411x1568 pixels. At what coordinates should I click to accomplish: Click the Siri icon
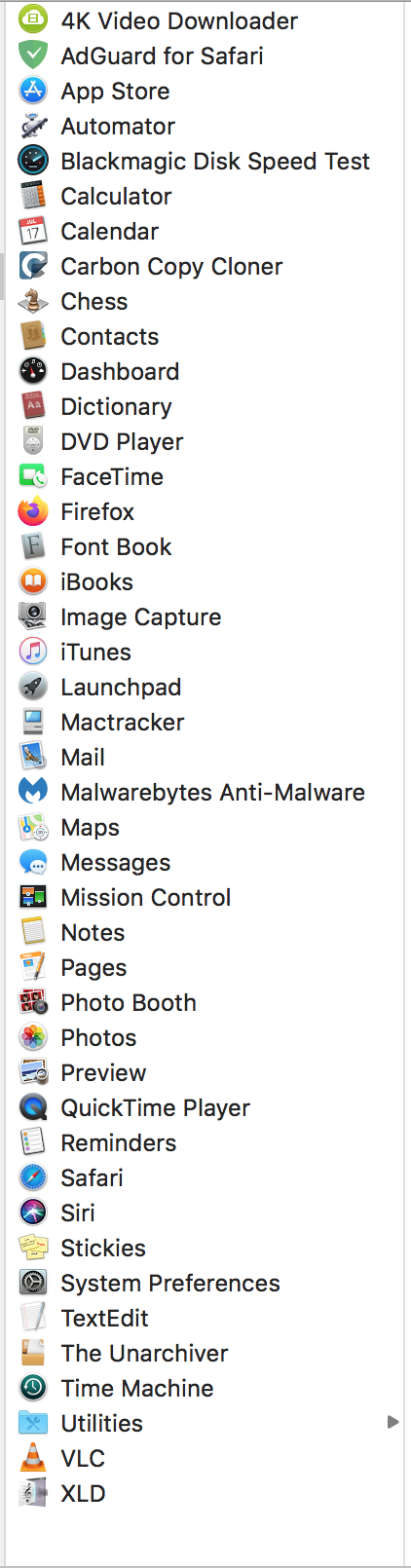33,1213
